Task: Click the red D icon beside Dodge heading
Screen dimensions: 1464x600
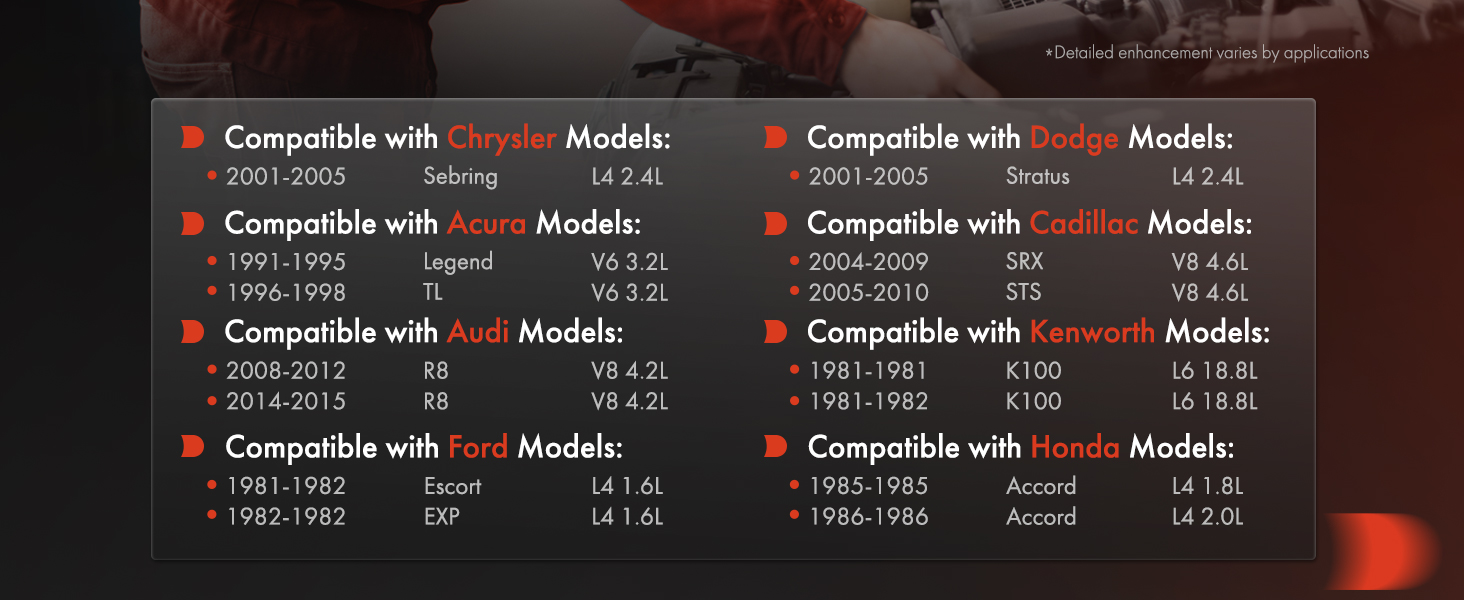Action: (x=775, y=138)
